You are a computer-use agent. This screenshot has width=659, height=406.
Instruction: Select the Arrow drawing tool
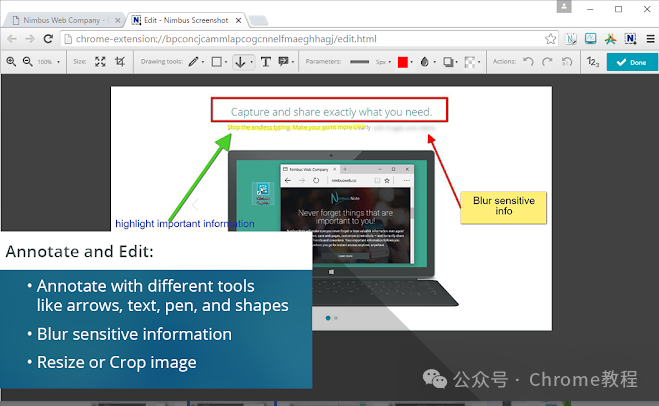240,62
